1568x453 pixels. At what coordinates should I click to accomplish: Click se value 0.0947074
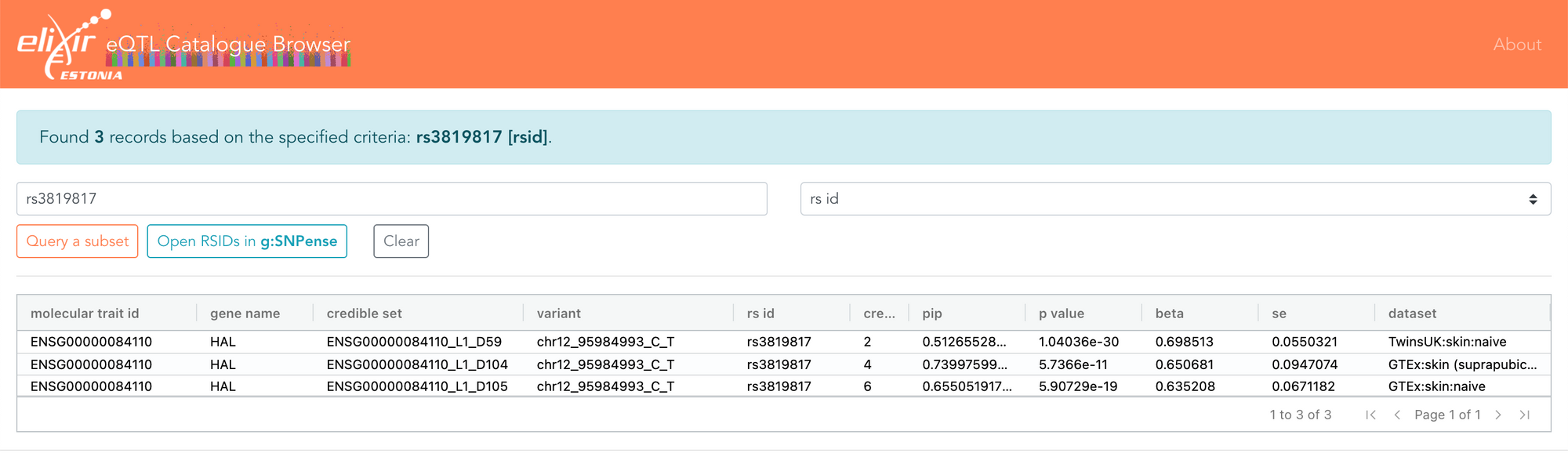point(1305,364)
